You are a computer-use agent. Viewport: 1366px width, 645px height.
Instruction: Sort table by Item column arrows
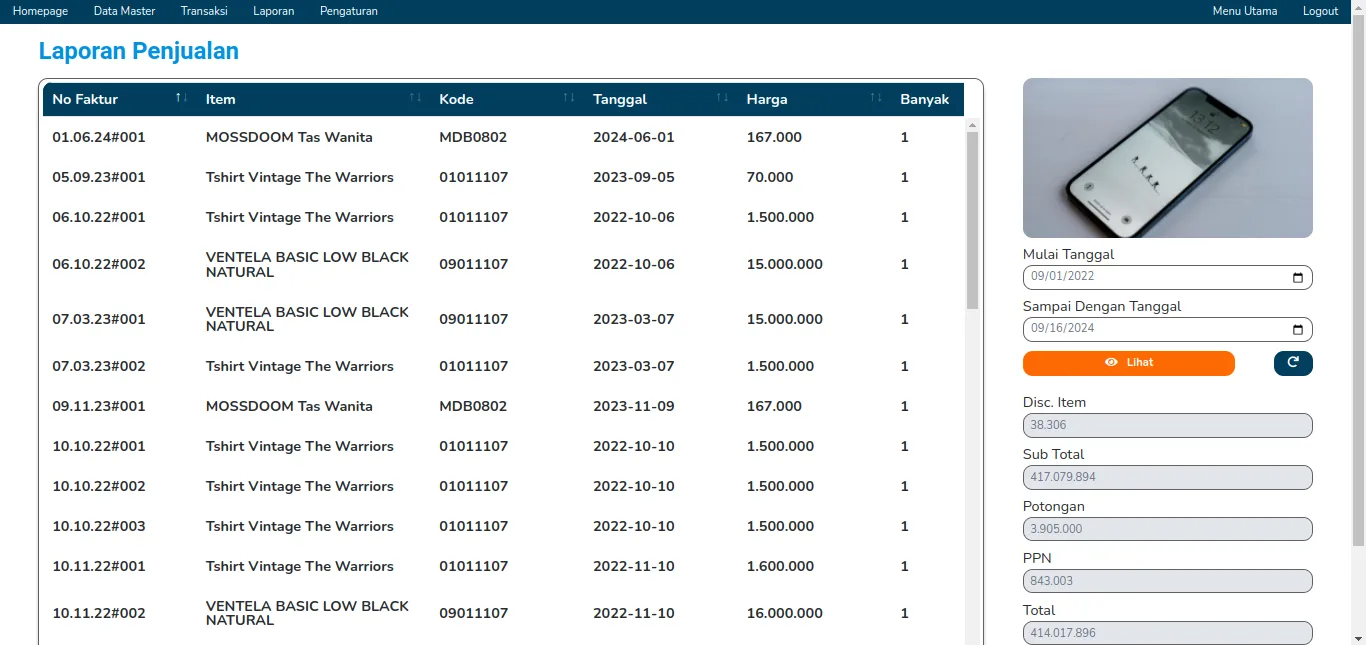(415, 98)
